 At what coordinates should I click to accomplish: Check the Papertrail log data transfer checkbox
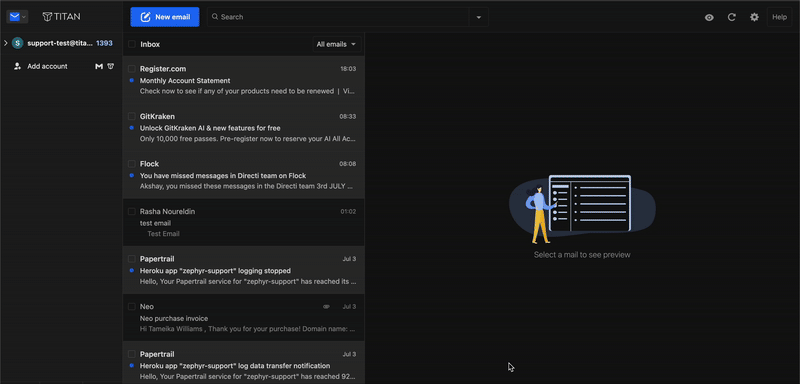(132, 354)
